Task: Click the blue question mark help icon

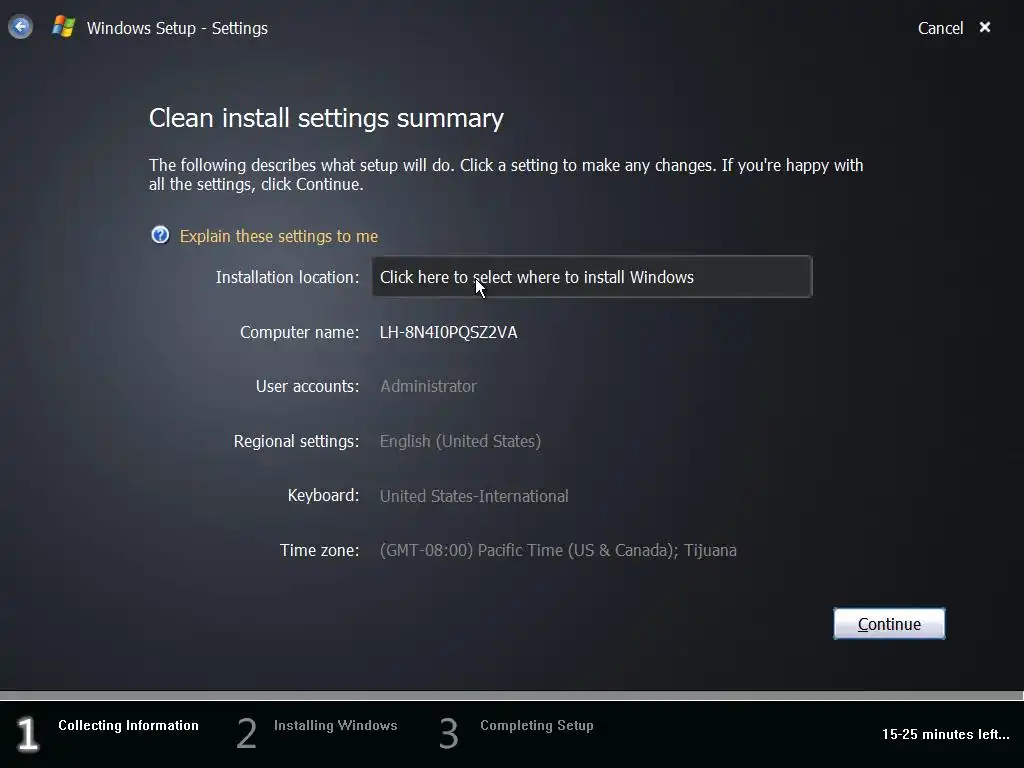Action: [160, 235]
